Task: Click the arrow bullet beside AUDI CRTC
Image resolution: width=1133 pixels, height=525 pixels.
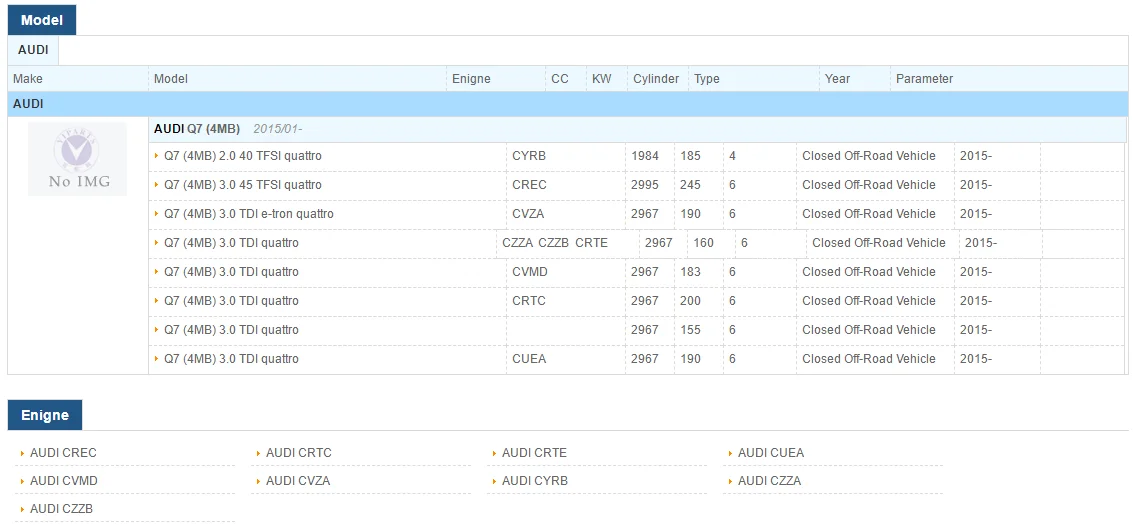Action: click(259, 454)
